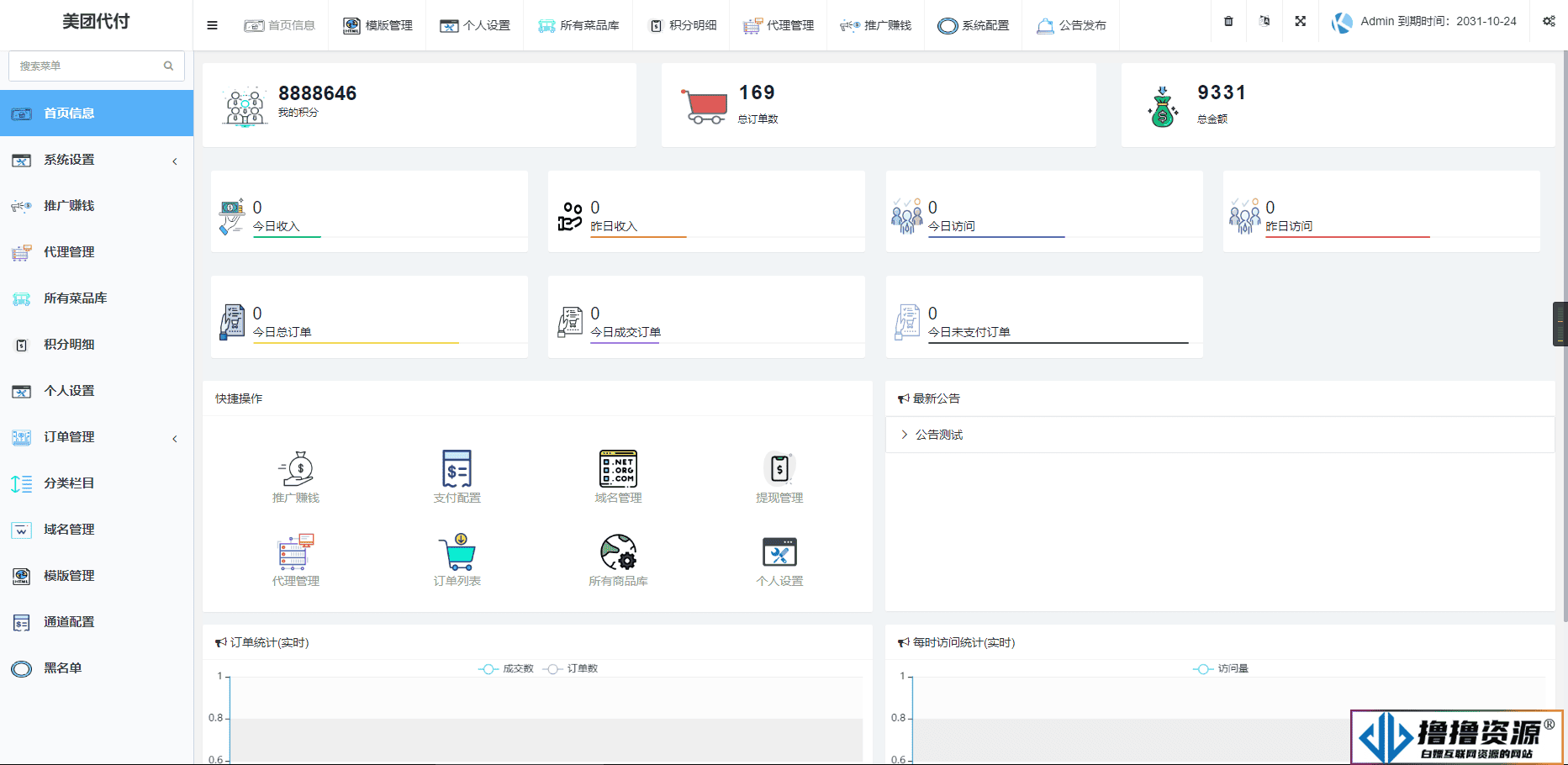Open Admin account dropdown
The image size is (1568, 765).
point(1424,22)
